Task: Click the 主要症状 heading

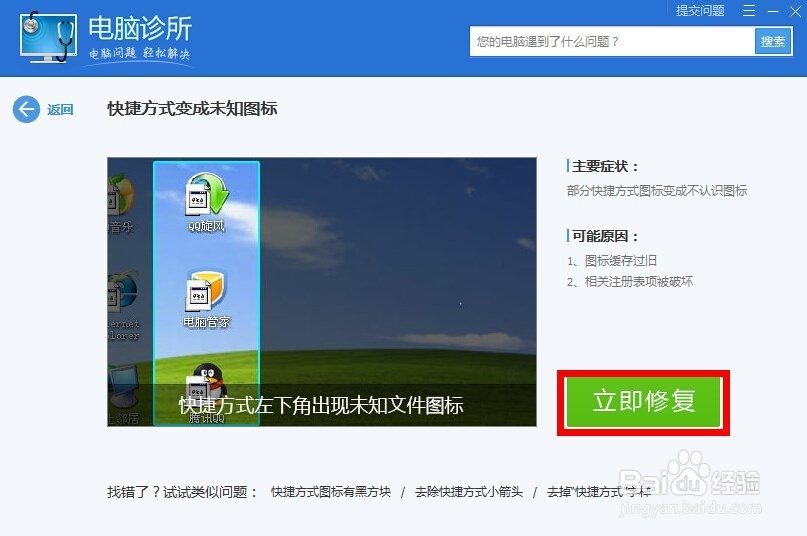Action: (605, 166)
